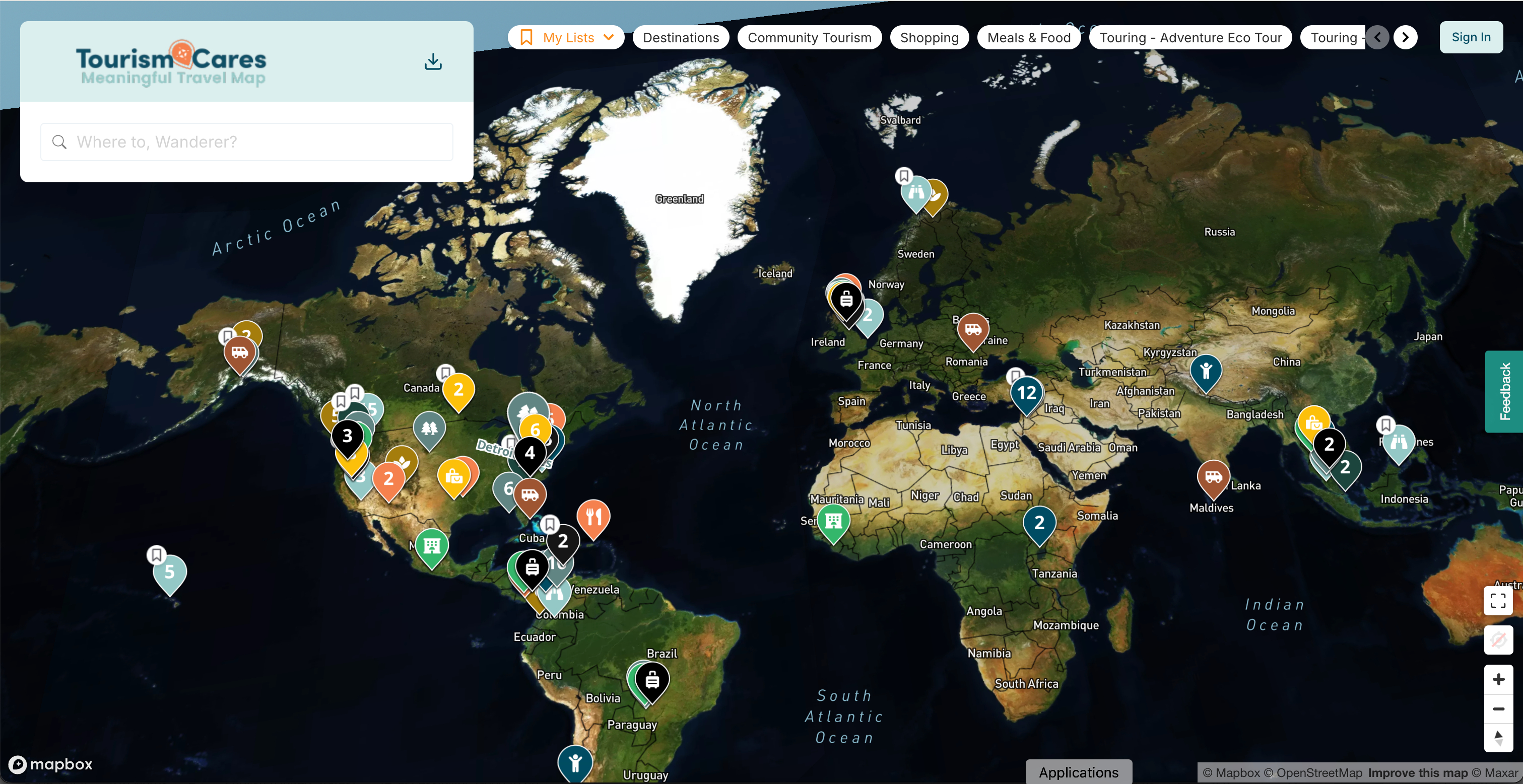Screen dimensions: 1523x784
Task: Click the download map icon
Action: 433,61
